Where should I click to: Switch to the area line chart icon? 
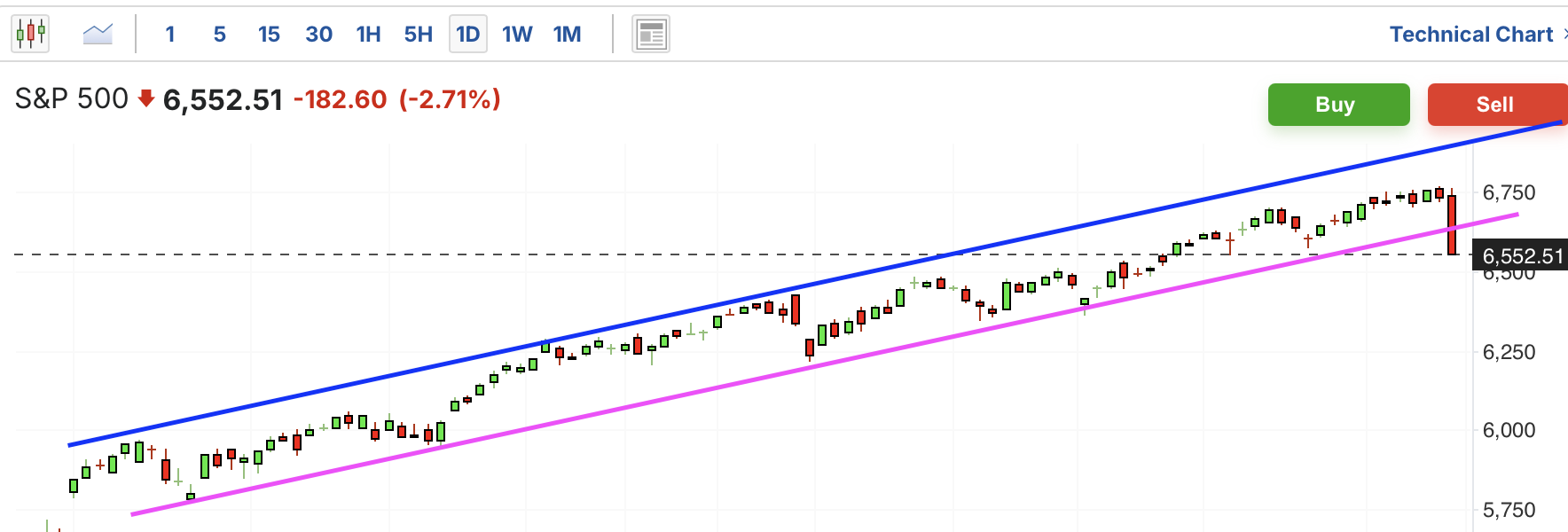(x=98, y=34)
